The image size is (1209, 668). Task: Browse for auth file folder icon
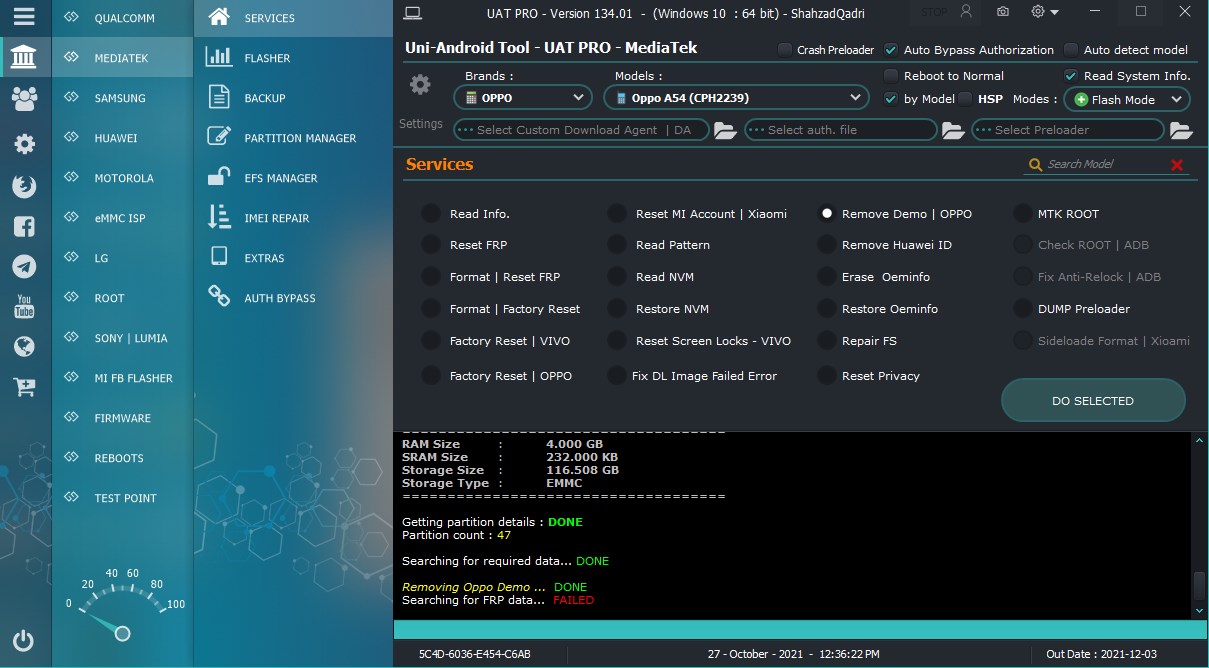[953, 130]
